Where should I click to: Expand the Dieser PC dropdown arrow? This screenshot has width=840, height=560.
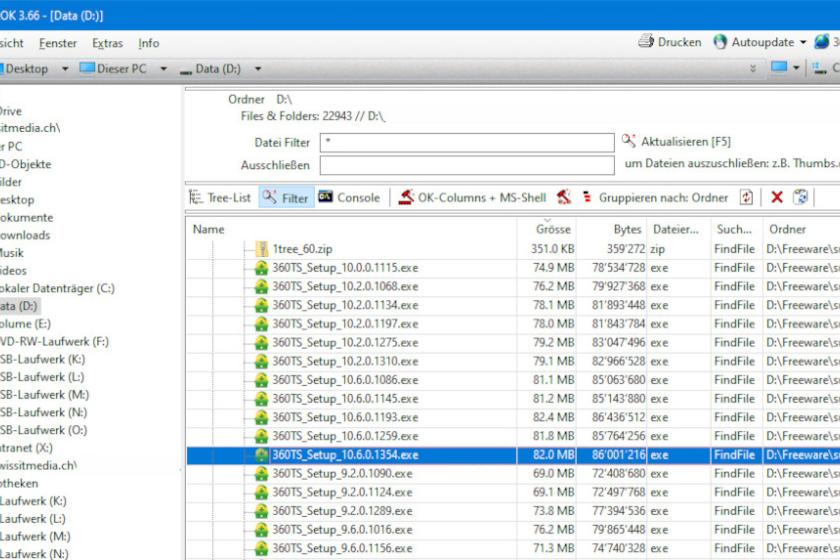click(163, 69)
